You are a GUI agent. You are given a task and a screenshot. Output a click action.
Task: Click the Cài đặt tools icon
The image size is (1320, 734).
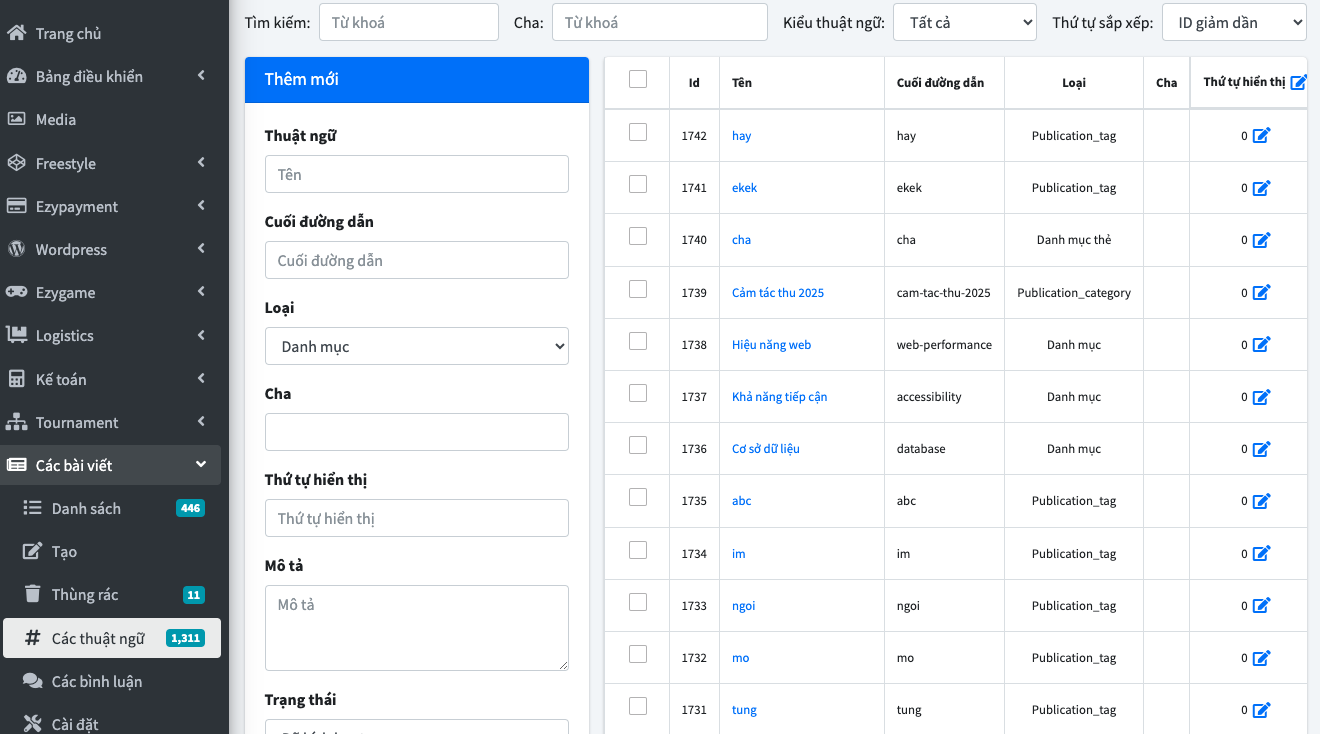[32, 724]
